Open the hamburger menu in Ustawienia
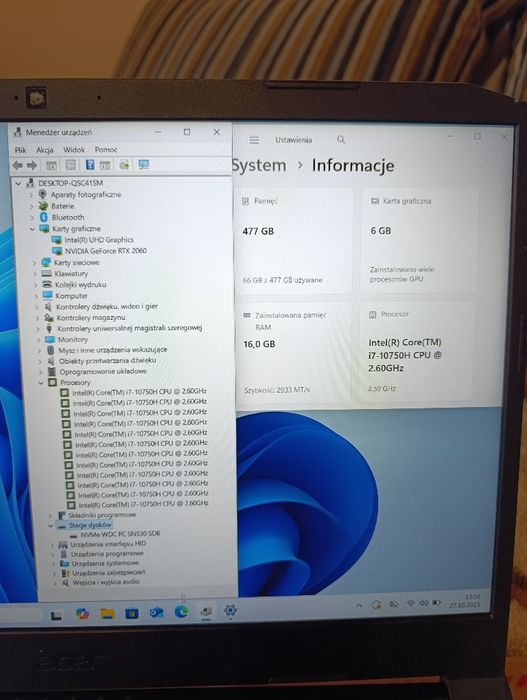Screen dimensions: 527x700 pos(254,140)
